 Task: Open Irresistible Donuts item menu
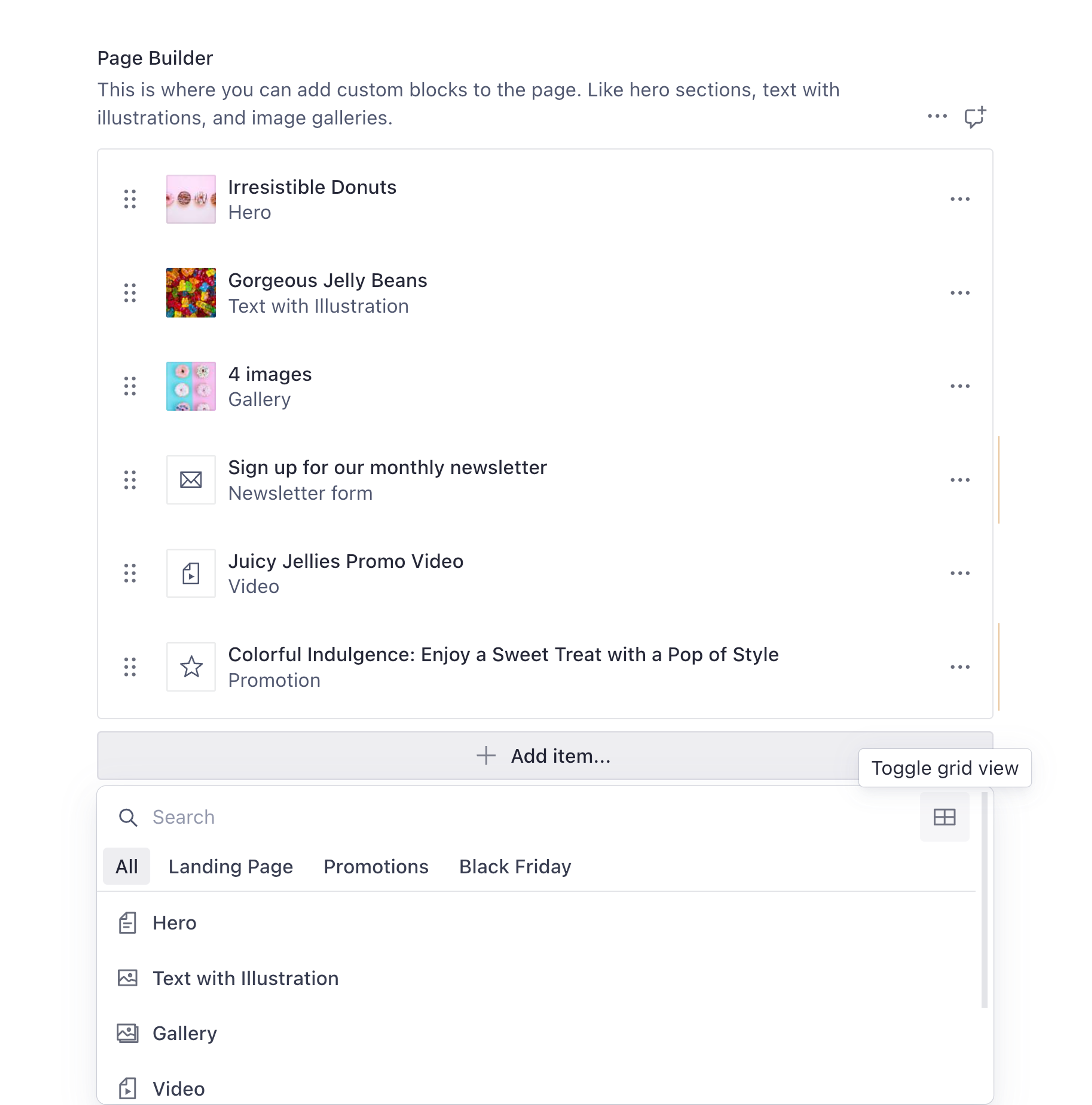click(959, 199)
